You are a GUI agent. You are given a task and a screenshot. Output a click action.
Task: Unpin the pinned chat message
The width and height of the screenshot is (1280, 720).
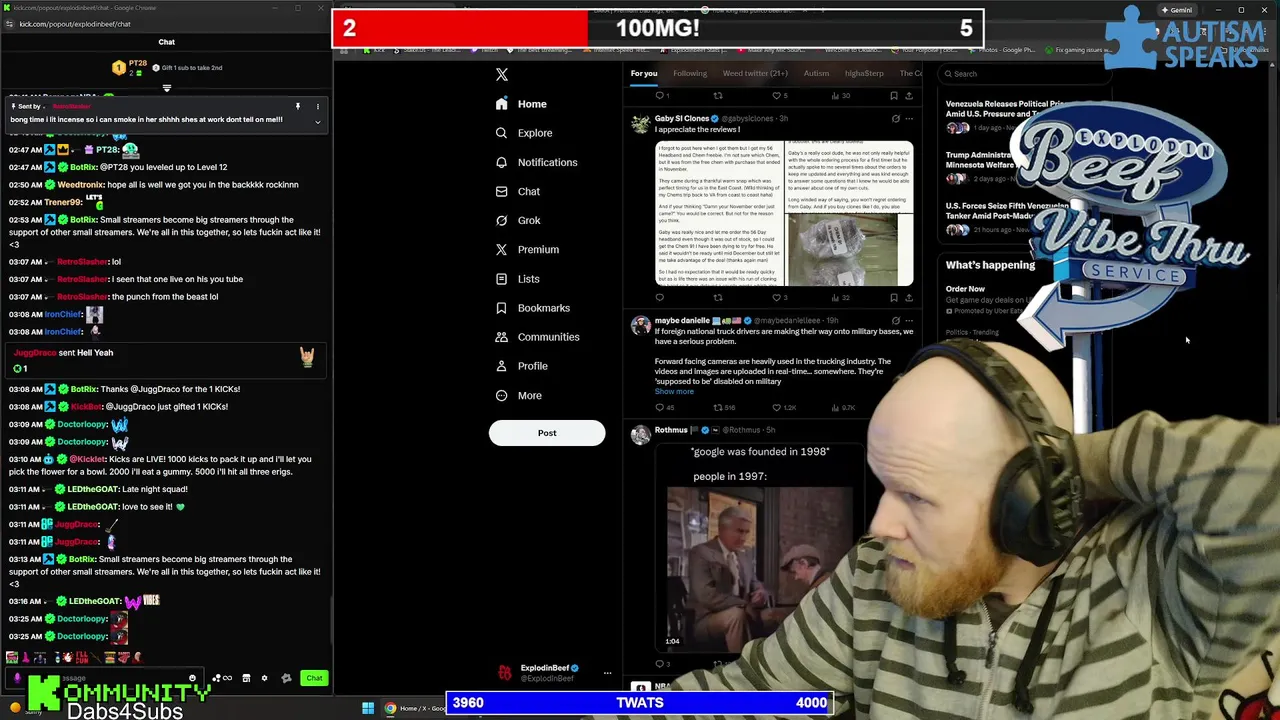tap(297, 106)
